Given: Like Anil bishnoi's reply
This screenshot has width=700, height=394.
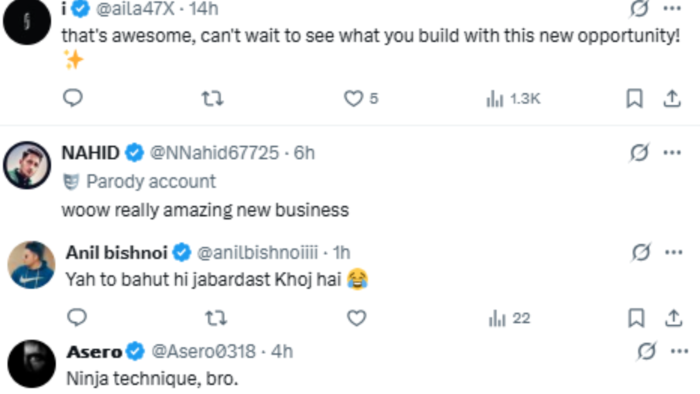Looking at the screenshot, I should 356,318.
